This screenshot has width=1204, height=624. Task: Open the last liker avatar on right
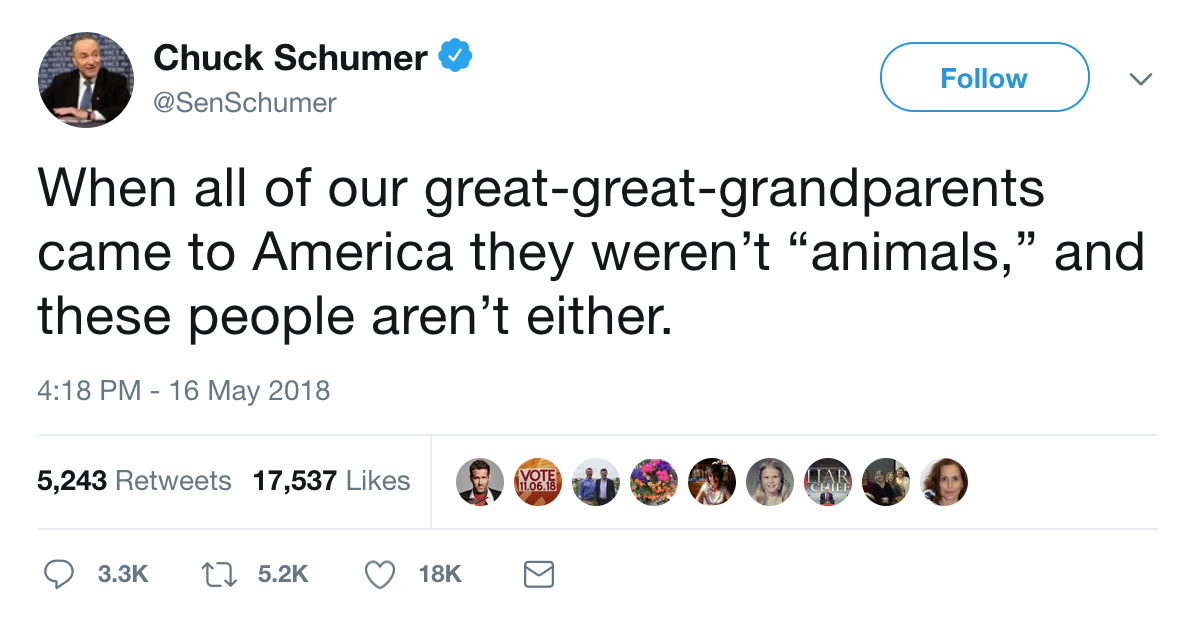944,482
